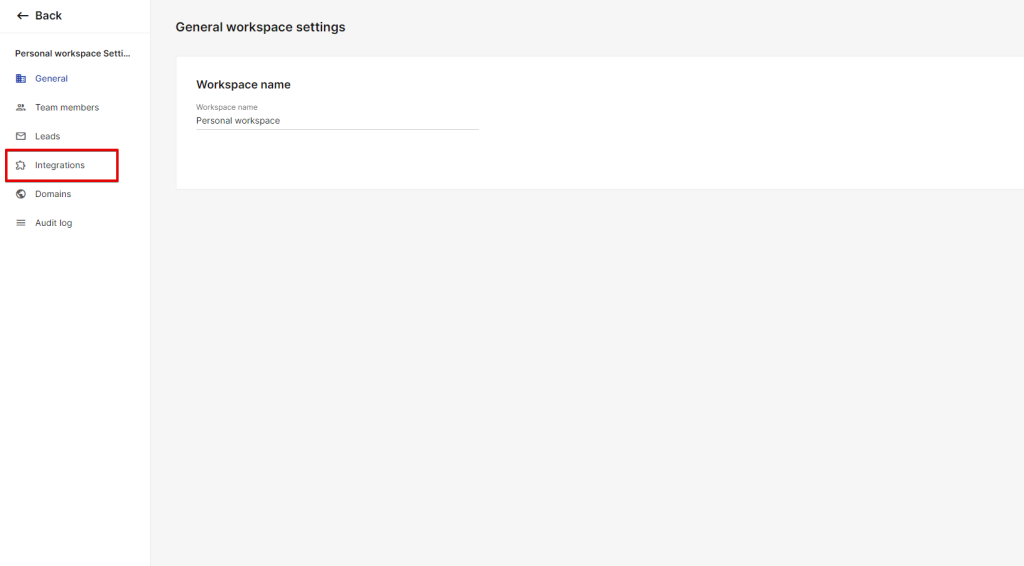Switch to the Domains section
1024x566 pixels.
coord(53,195)
